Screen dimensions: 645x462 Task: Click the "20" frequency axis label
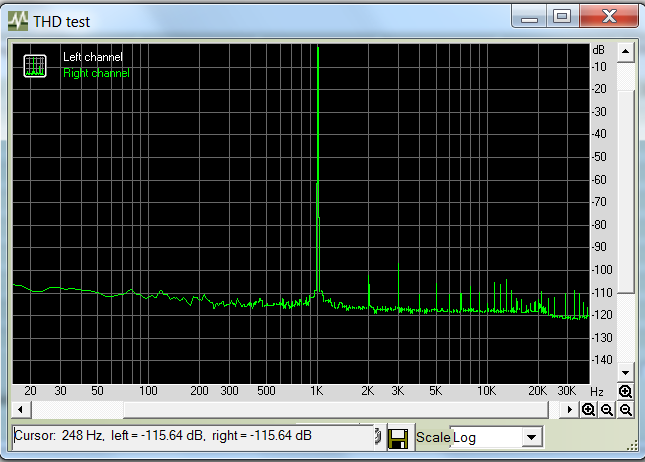(x=30, y=391)
